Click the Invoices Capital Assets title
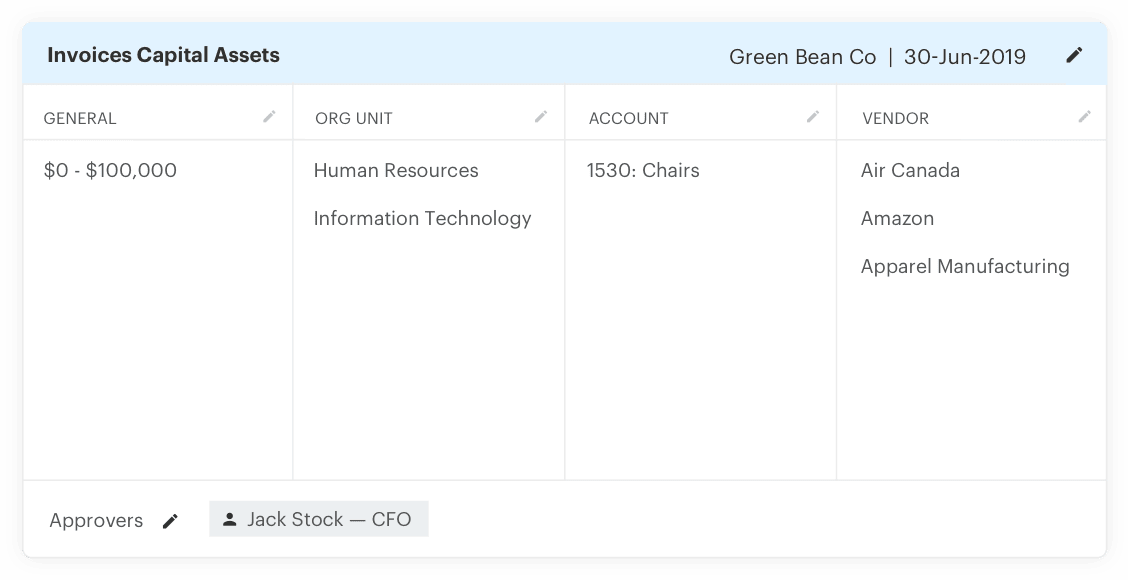Screen dimensions: 1128x580 tap(163, 56)
